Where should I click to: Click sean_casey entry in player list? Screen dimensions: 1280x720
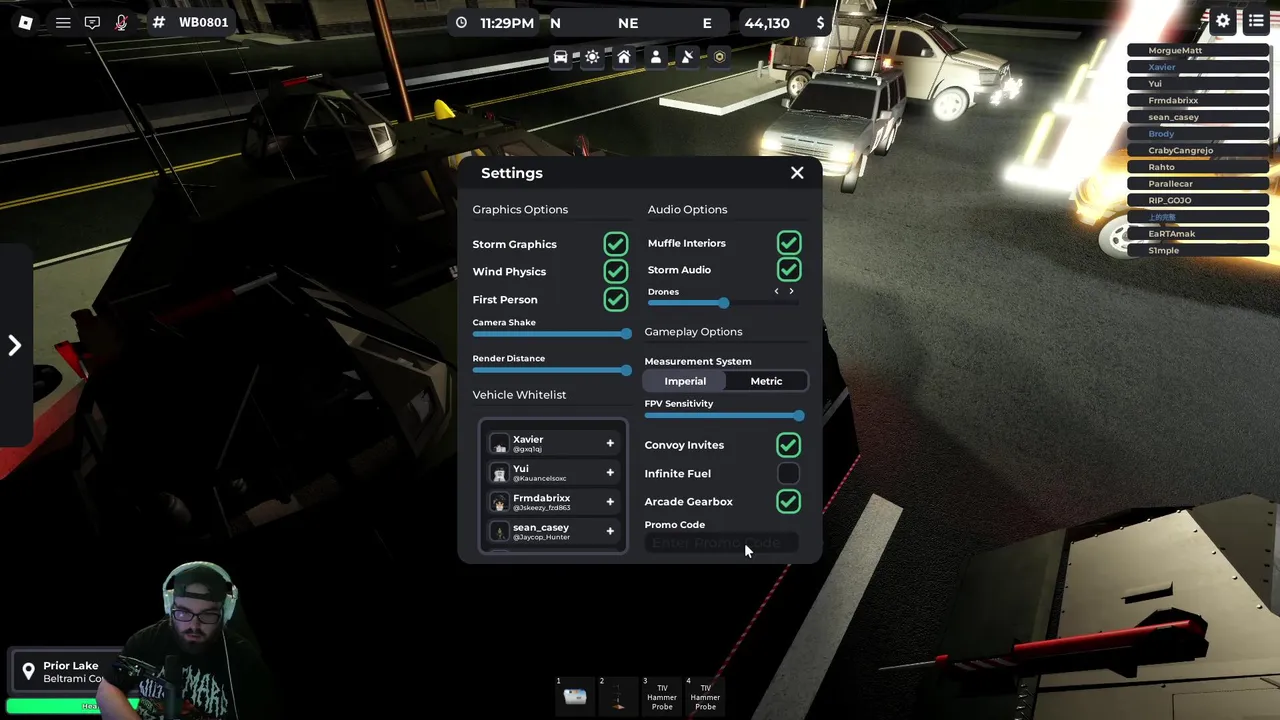pyautogui.click(x=1198, y=117)
